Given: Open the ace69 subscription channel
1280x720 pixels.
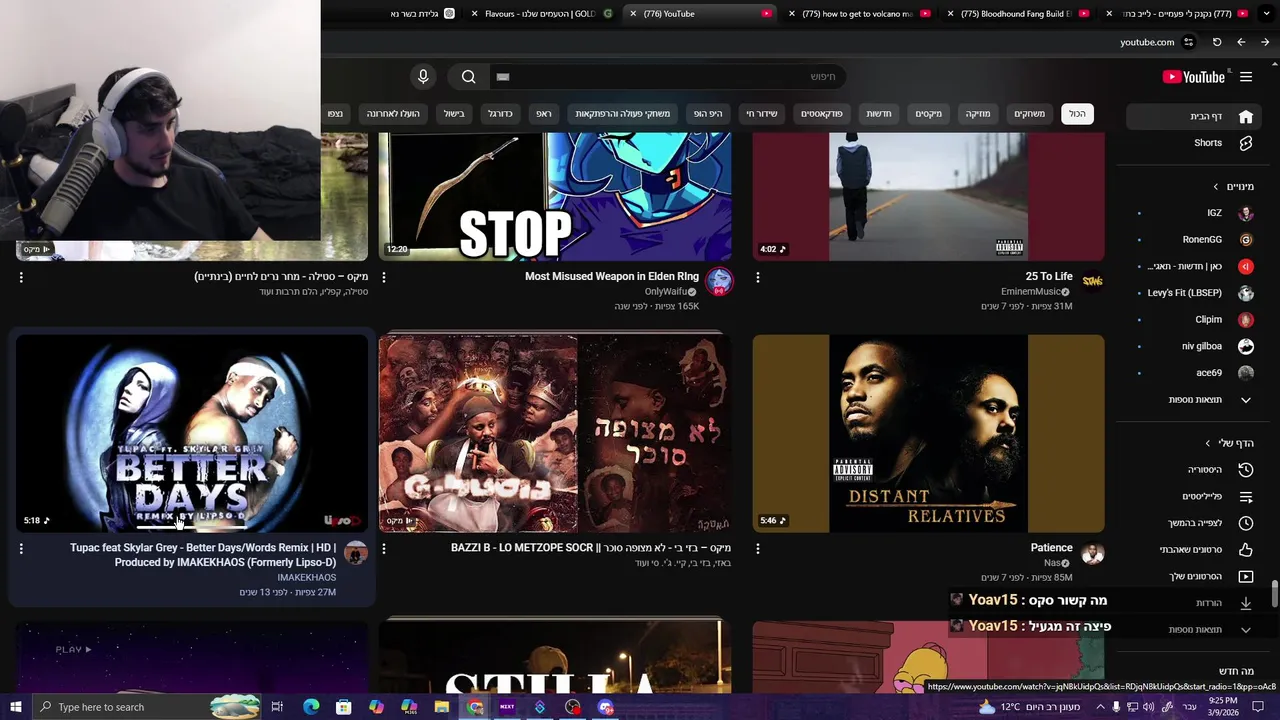Looking at the screenshot, I should coord(1192,373).
